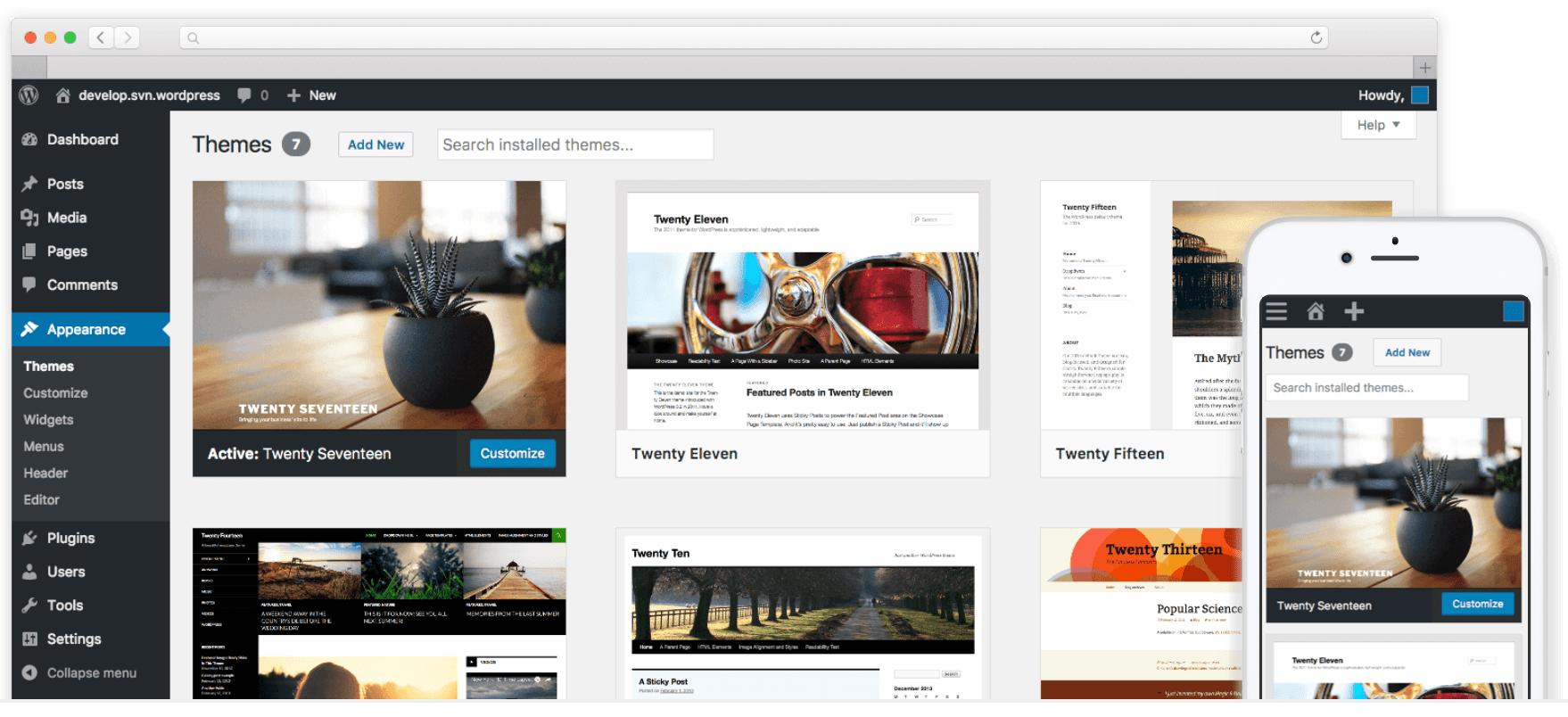Click the Dashboard gauge icon
Viewport: 1568px width, 717px height.
coord(29,139)
